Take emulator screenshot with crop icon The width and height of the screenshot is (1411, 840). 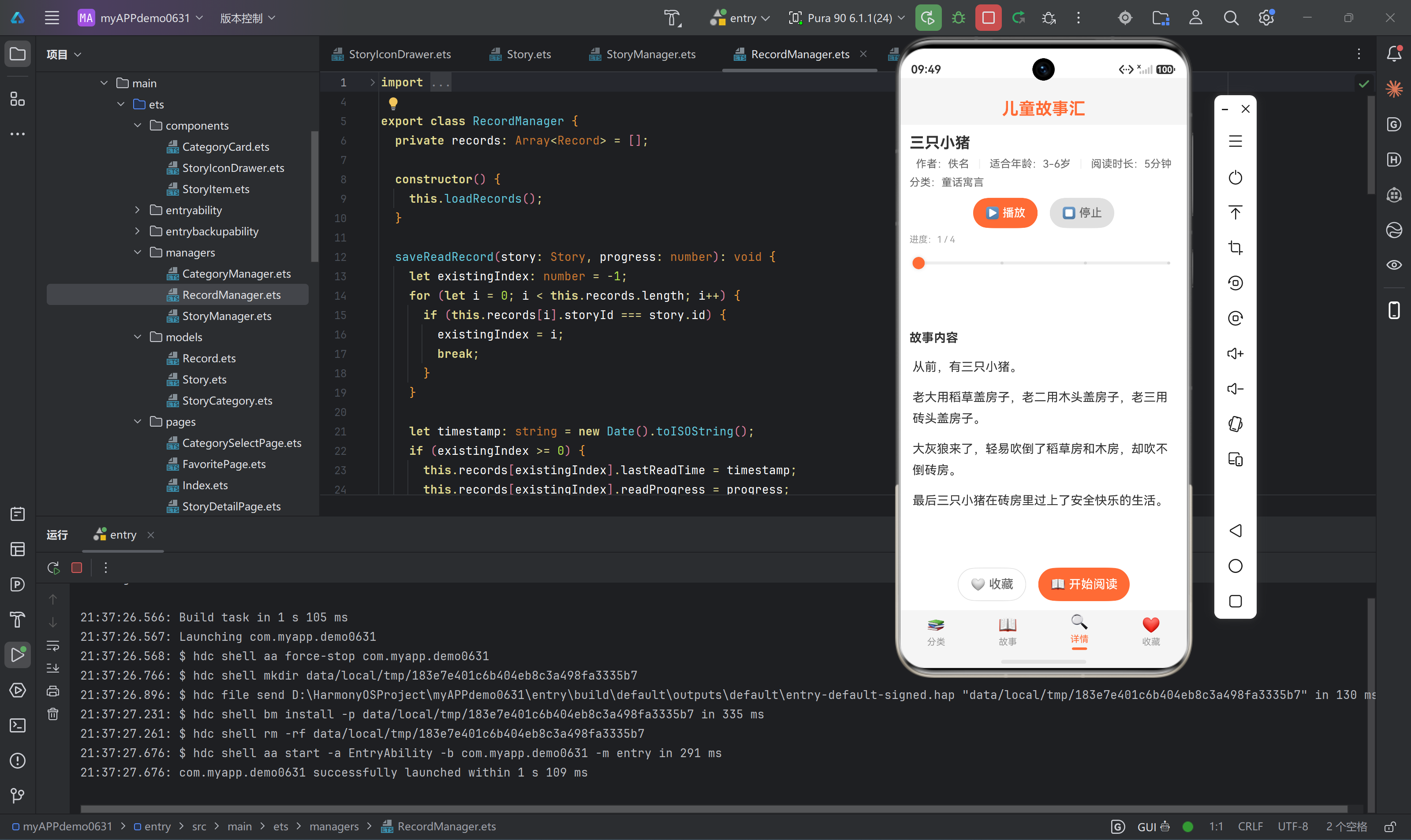[x=1235, y=248]
